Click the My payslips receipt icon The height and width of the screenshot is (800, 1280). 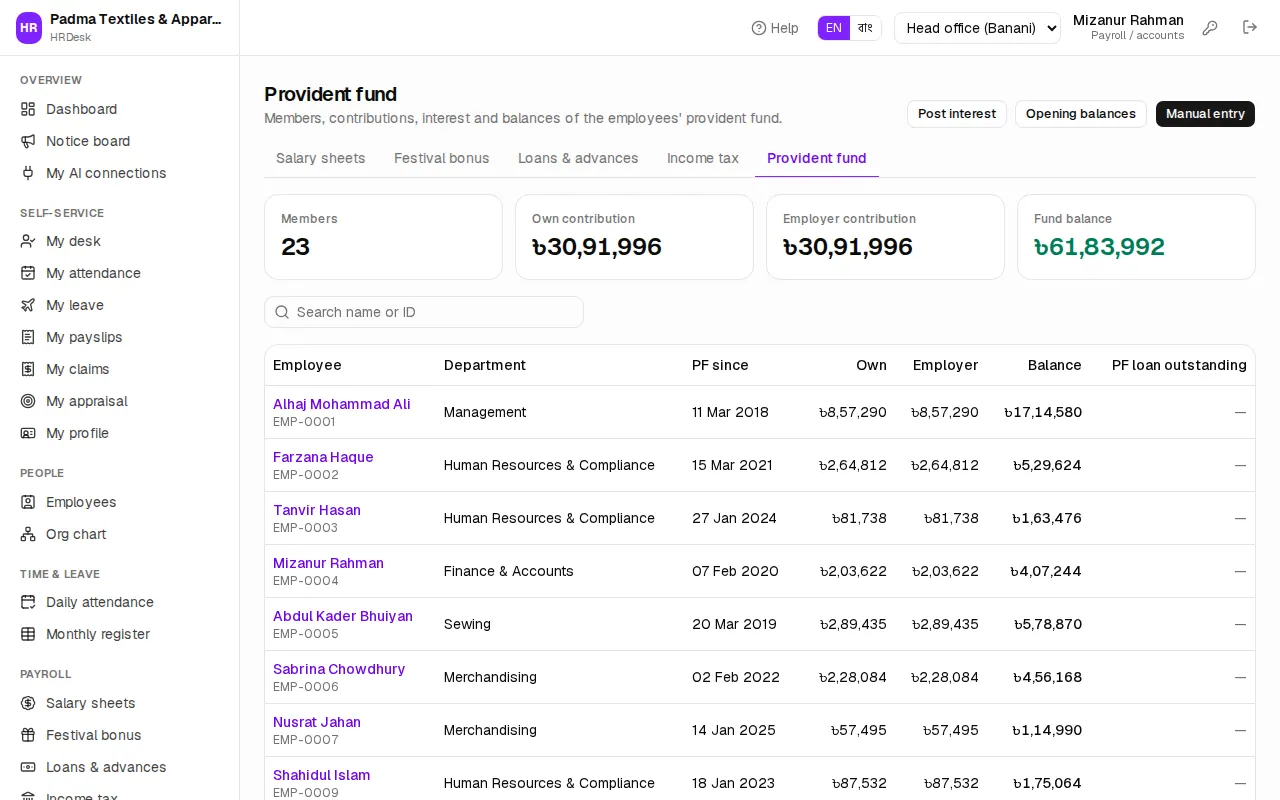tap(28, 337)
